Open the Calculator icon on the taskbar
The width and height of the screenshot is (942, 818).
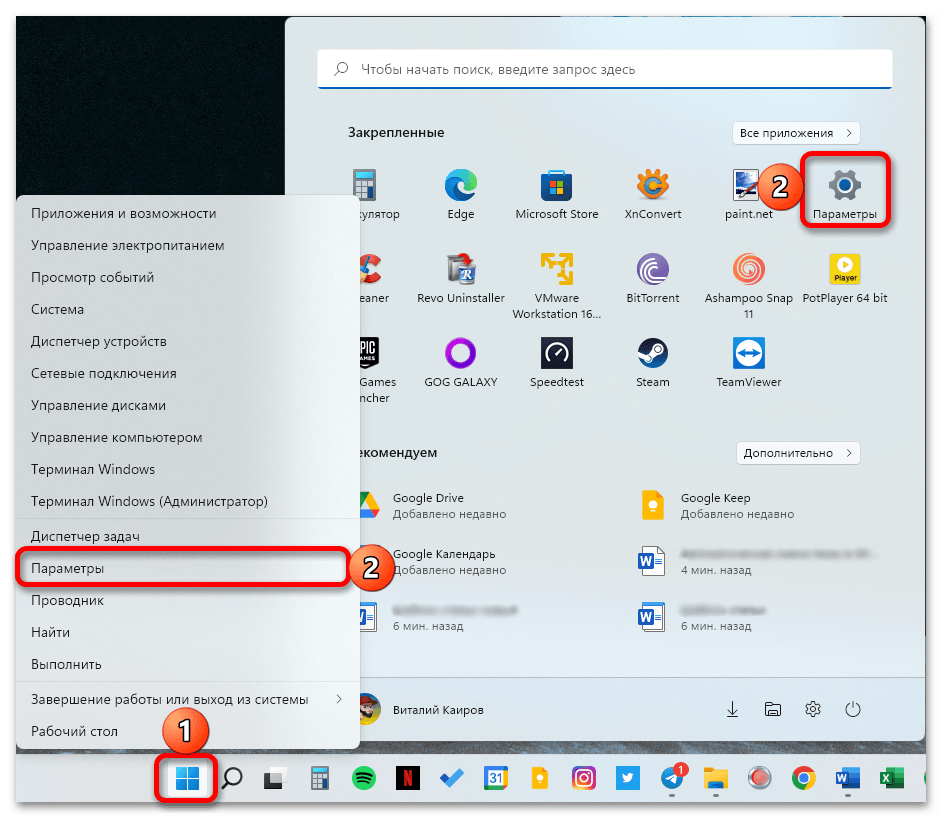pyautogui.click(x=320, y=778)
